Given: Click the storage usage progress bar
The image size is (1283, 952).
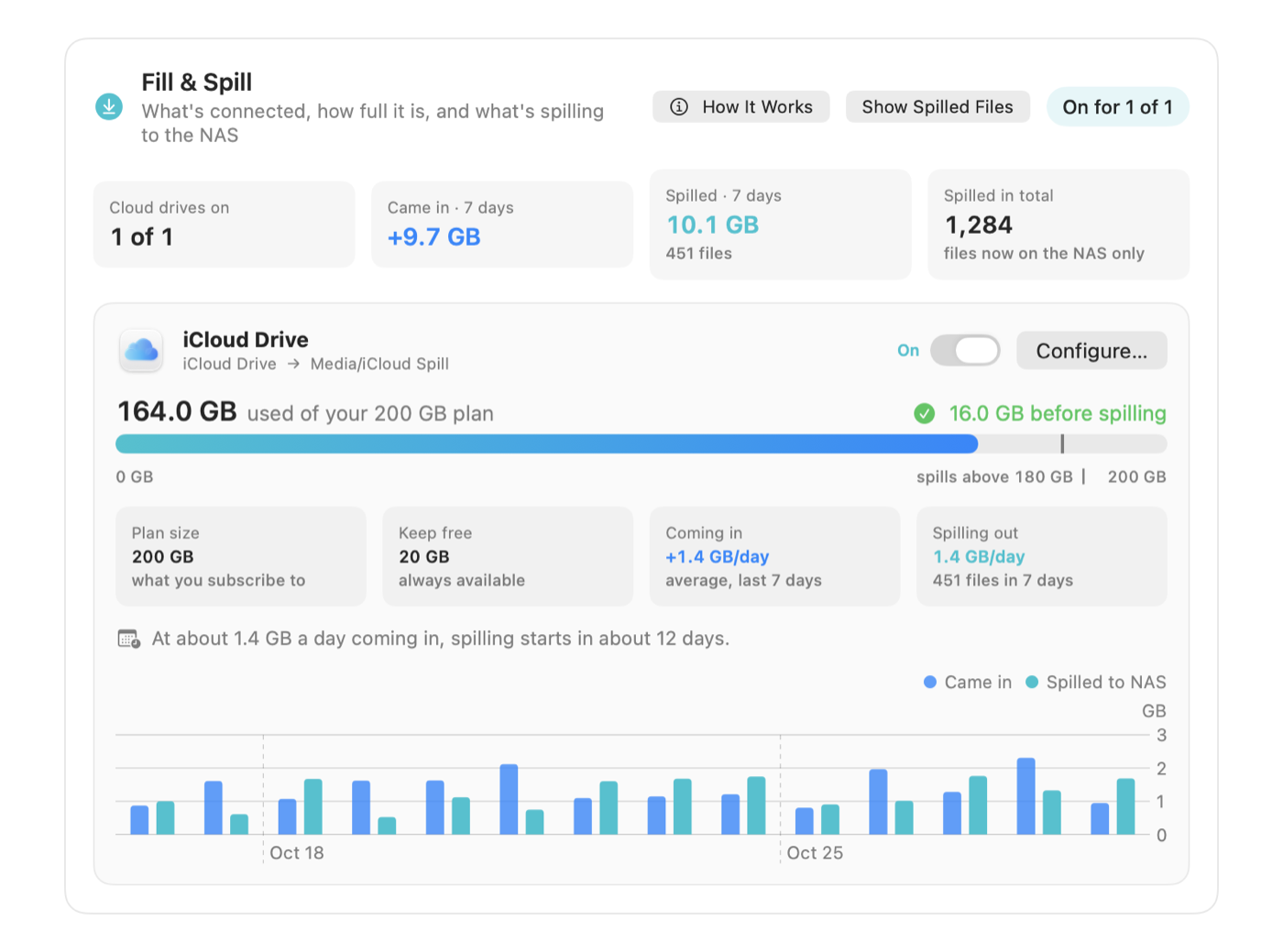Looking at the screenshot, I should click(x=641, y=444).
